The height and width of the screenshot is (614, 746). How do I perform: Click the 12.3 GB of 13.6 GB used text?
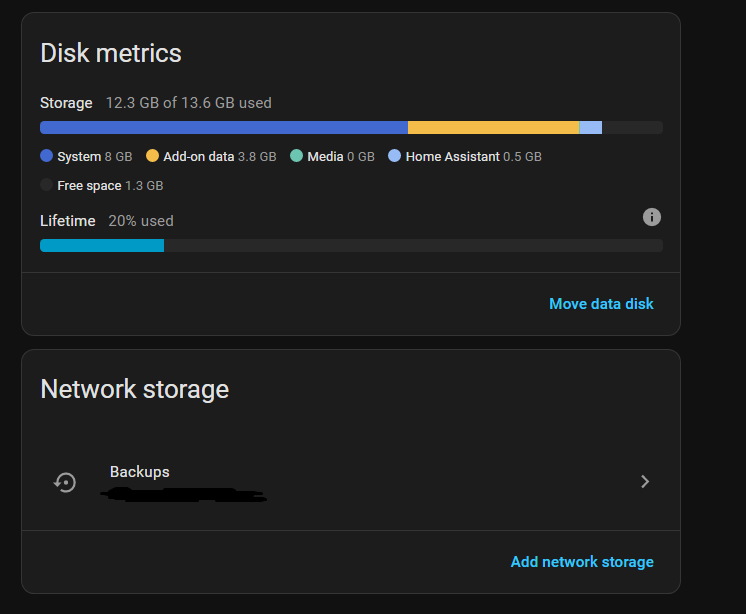pyautogui.click(x=189, y=103)
